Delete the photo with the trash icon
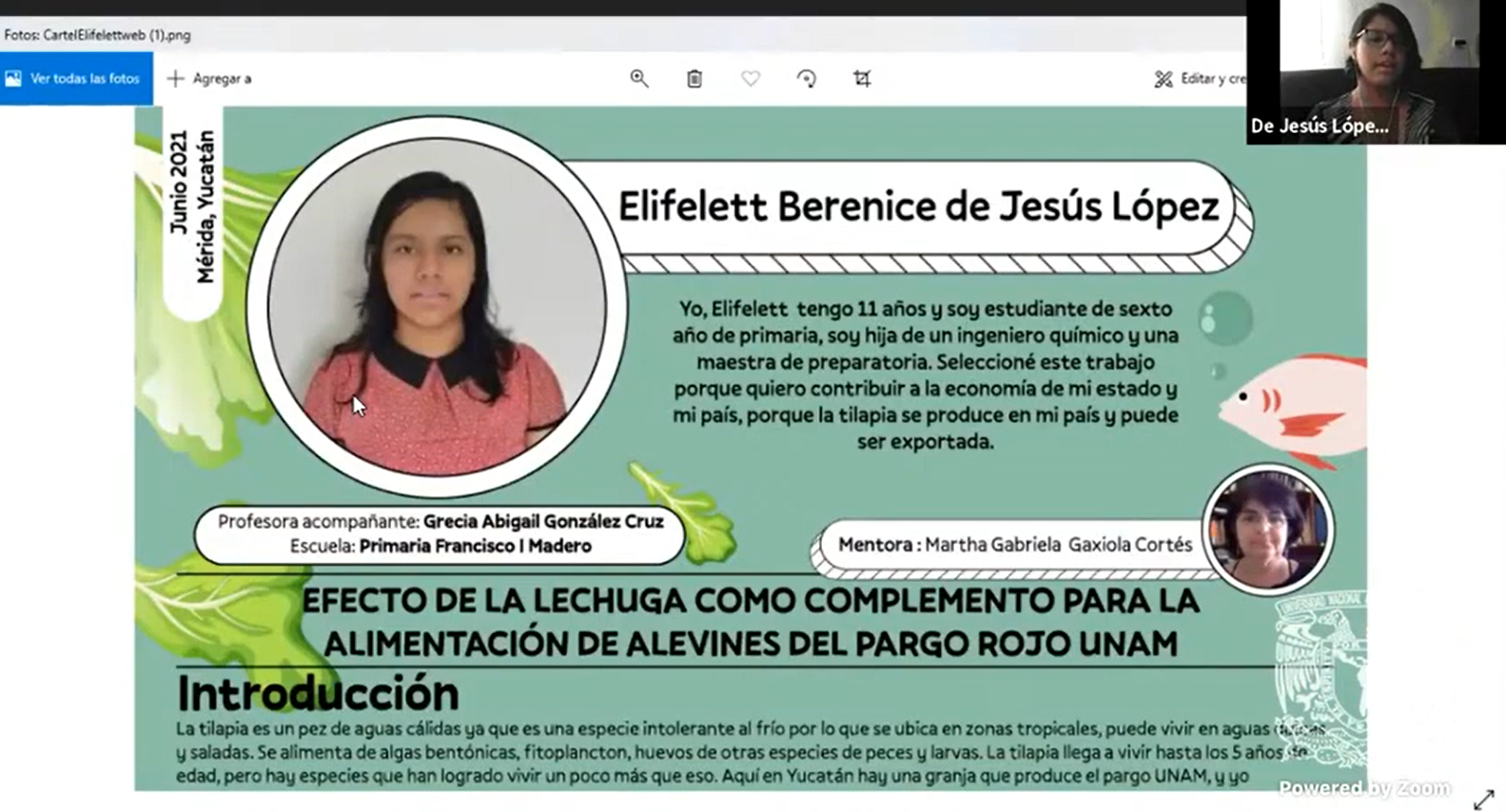 694,79
